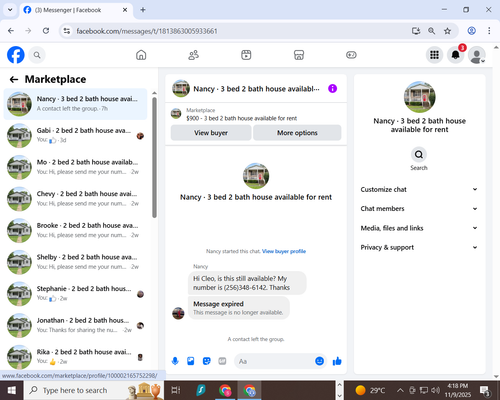Open the Shelby 2 bed 2 bath conversation

coord(75,262)
